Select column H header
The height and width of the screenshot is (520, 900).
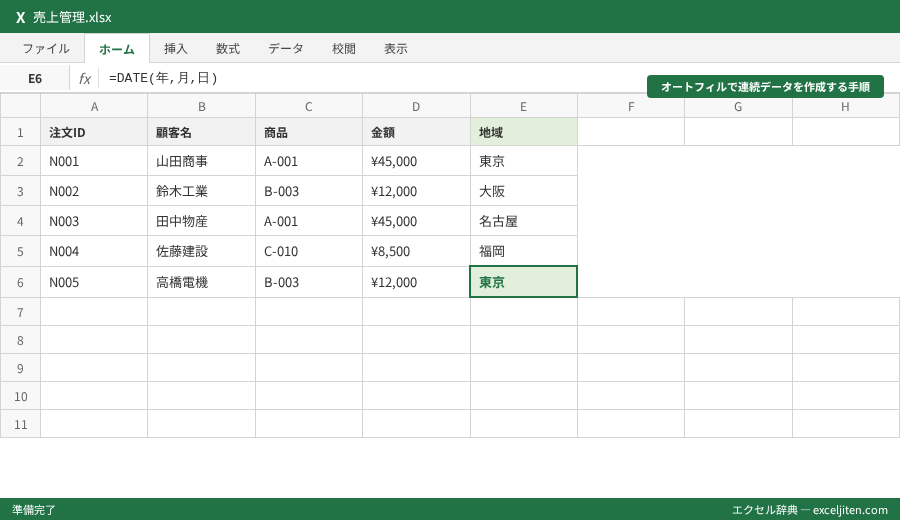pyautogui.click(x=845, y=106)
